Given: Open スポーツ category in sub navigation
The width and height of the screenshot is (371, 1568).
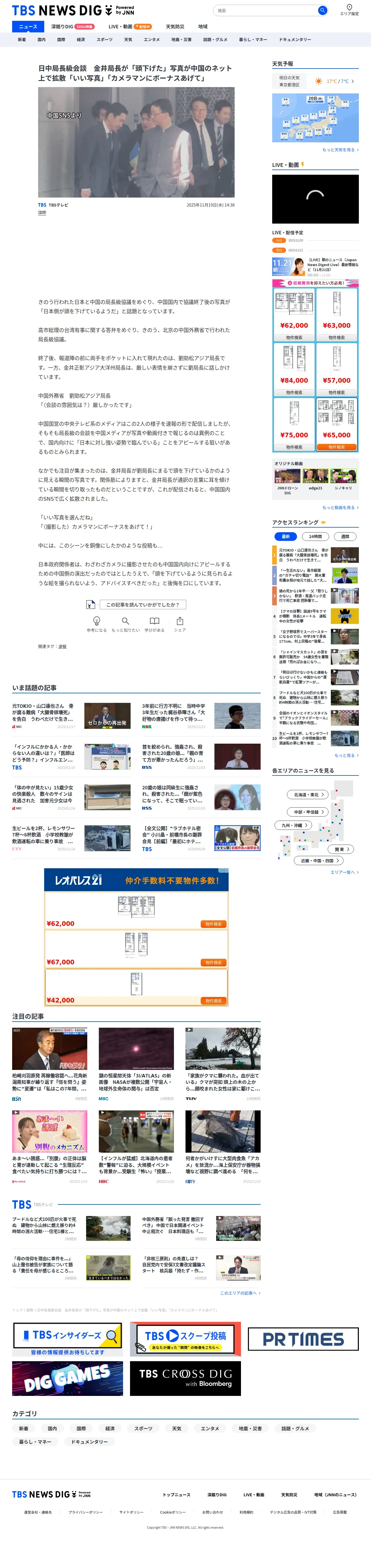Looking at the screenshot, I should pyautogui.click(x=105, y=40).
